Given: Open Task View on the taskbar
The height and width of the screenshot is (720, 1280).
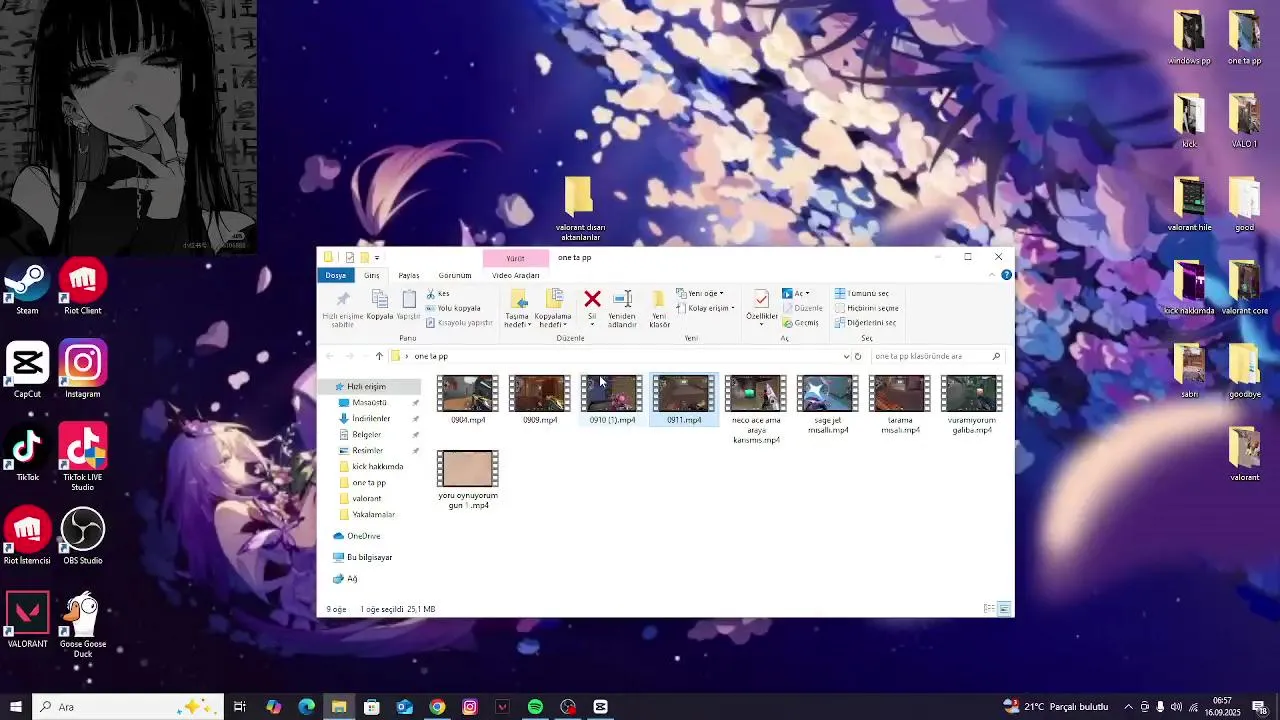Looking at the screenshot, I should pyautogui.click(x=240, y=707).
